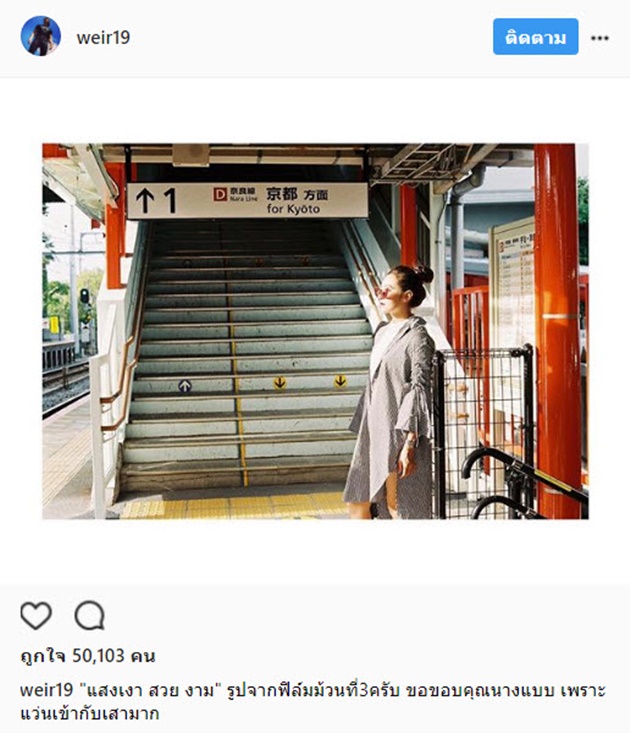This screenshot has width=630, height=733.
Task: Open weir19 username link in the caption
Action: [x=47, y=690]
